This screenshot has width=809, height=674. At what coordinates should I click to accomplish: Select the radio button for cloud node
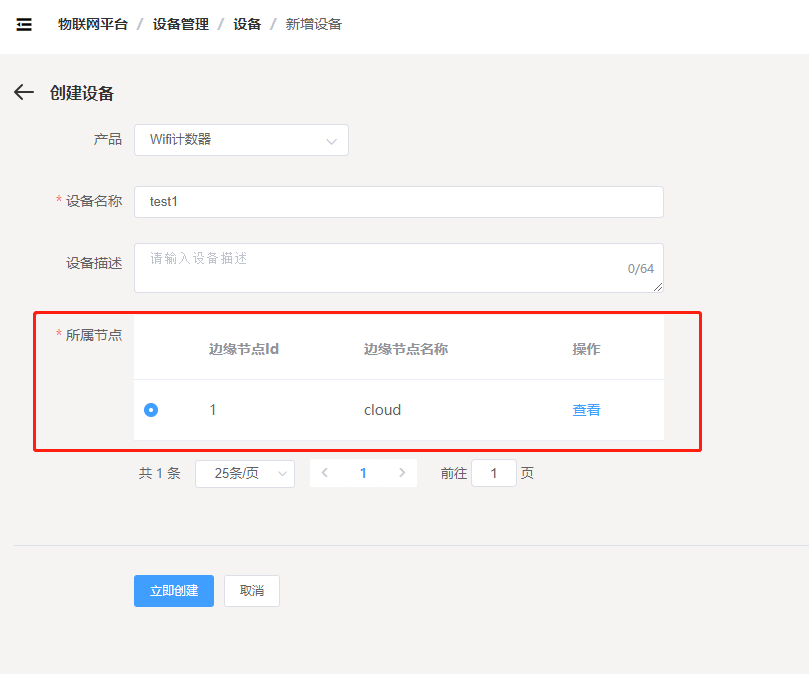point(151,410)
